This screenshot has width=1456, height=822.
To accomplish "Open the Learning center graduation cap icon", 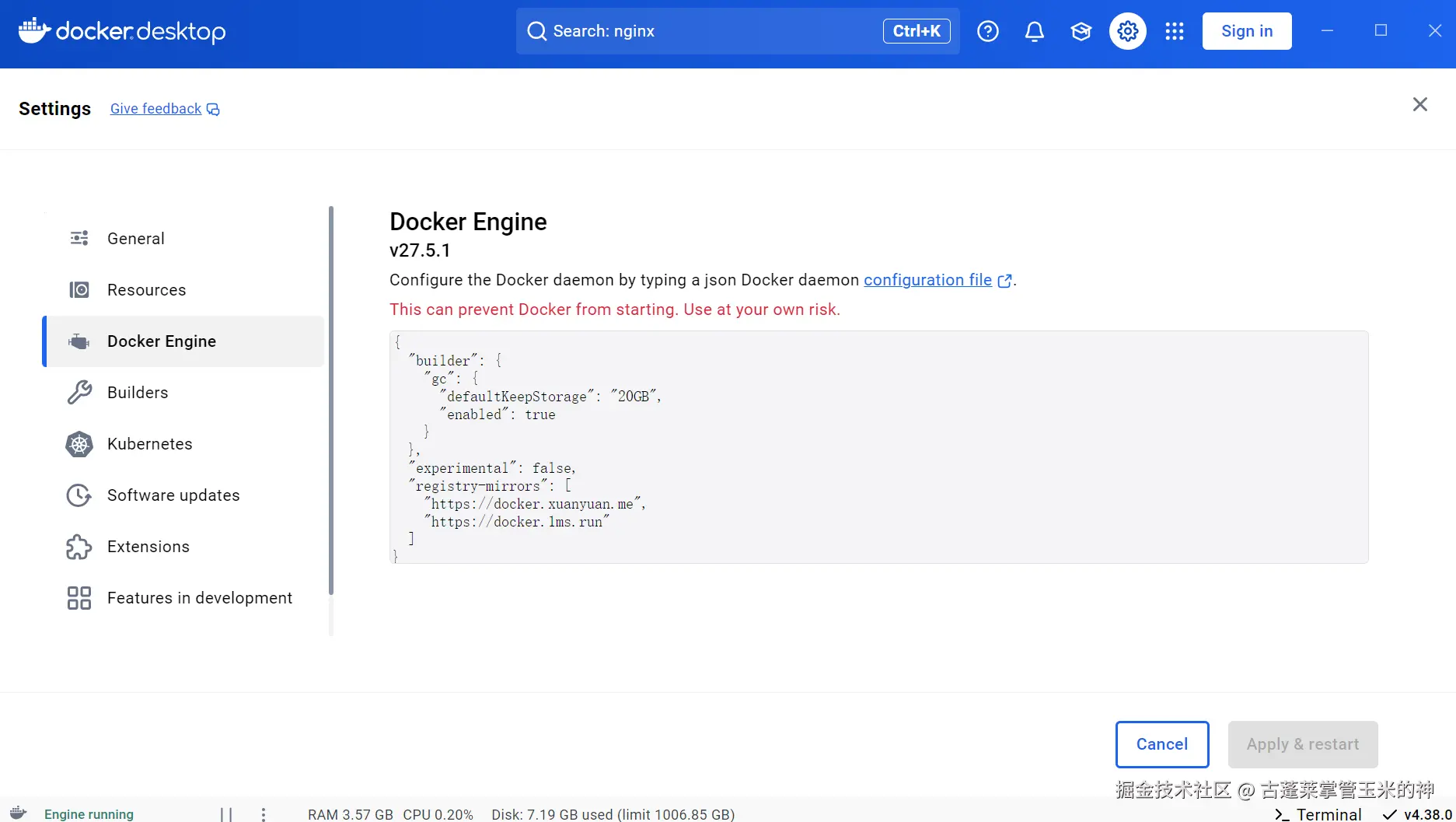I will point(1081,31).
